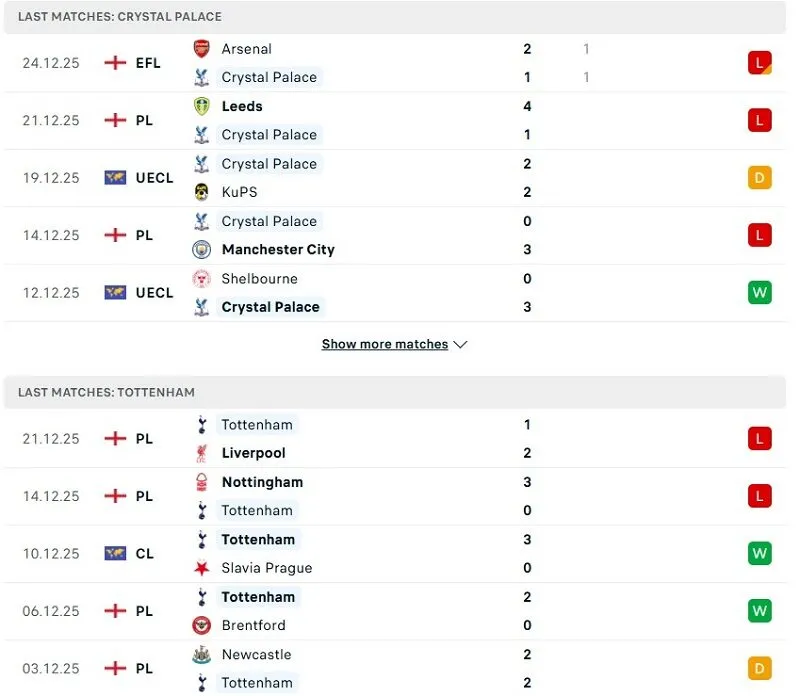Click the Manchester City badge
Viewport: 800px width, 696px height.
point(203,249)
